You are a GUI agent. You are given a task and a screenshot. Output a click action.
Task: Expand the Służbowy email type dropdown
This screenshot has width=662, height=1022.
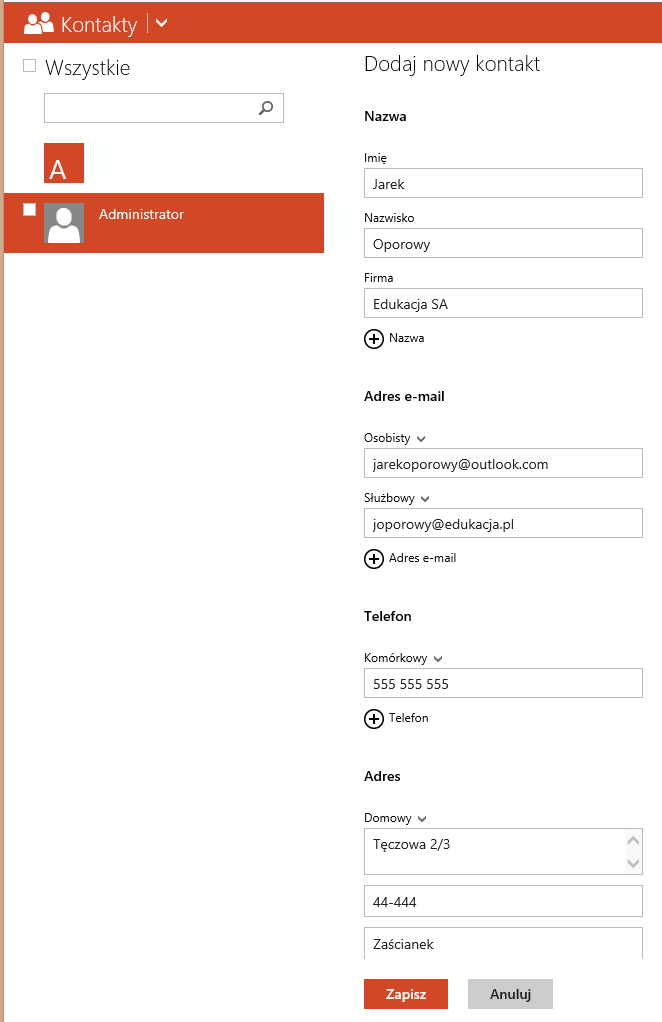(x=425, y=499)
